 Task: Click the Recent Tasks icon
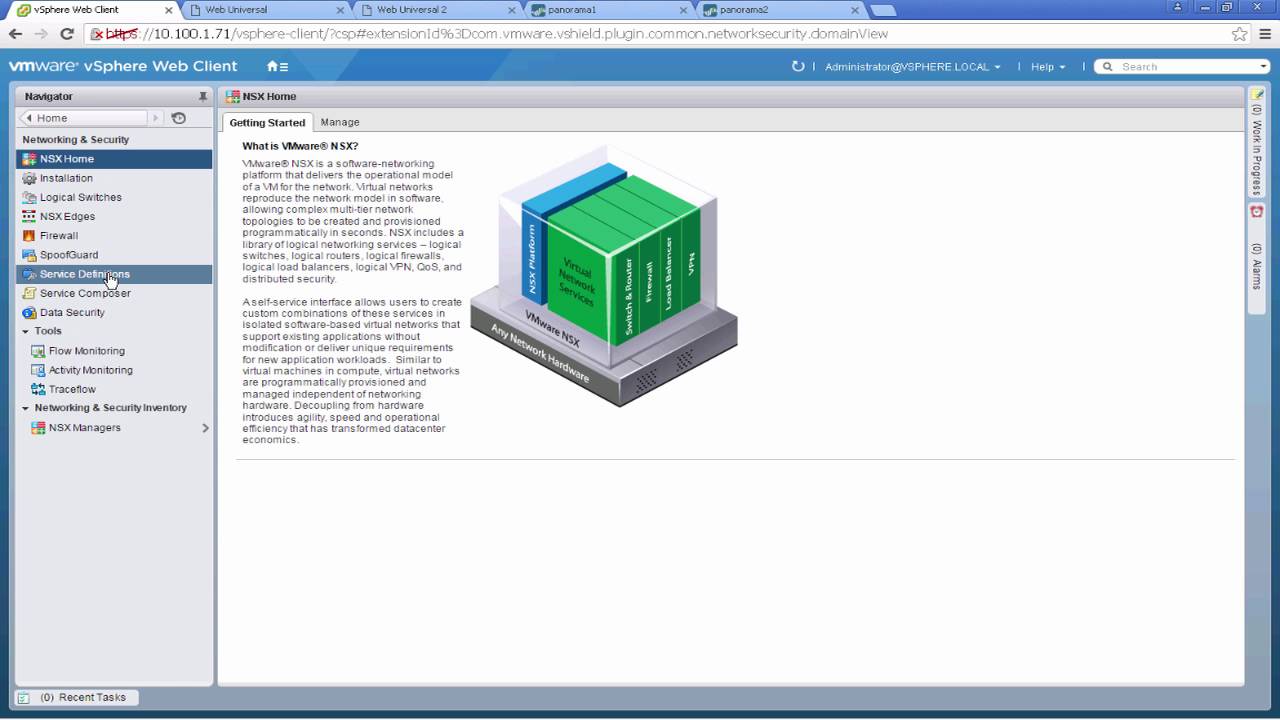point(24,698)
